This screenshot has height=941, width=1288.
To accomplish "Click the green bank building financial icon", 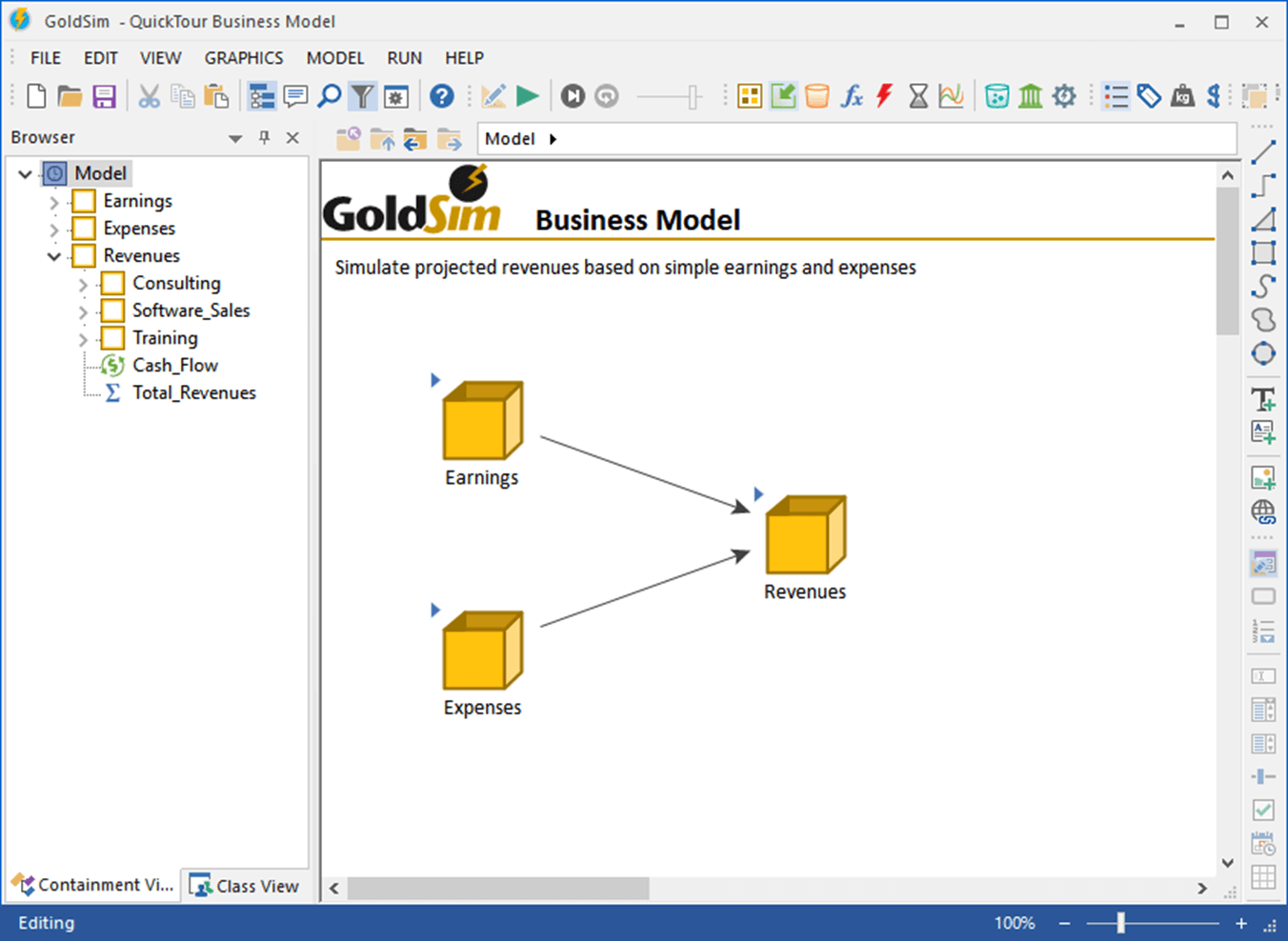I will coord(1030,96).
